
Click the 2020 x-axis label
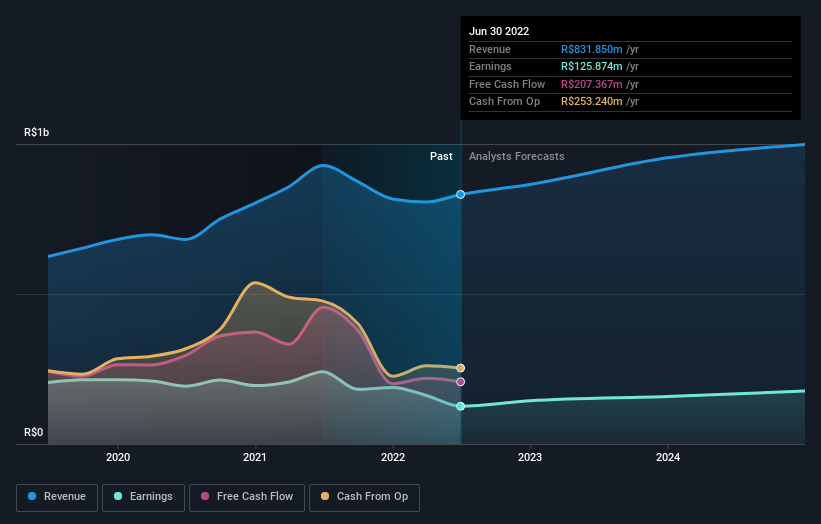pos(118,457)
